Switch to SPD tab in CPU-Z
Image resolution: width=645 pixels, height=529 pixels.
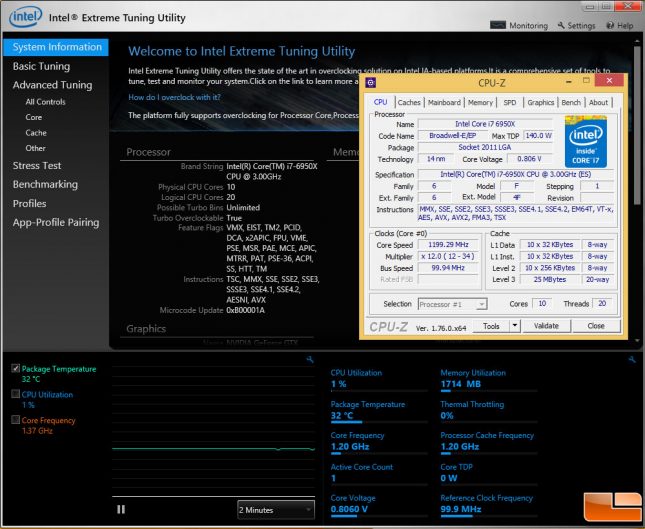pyautogui.click(x=510, y=102)
